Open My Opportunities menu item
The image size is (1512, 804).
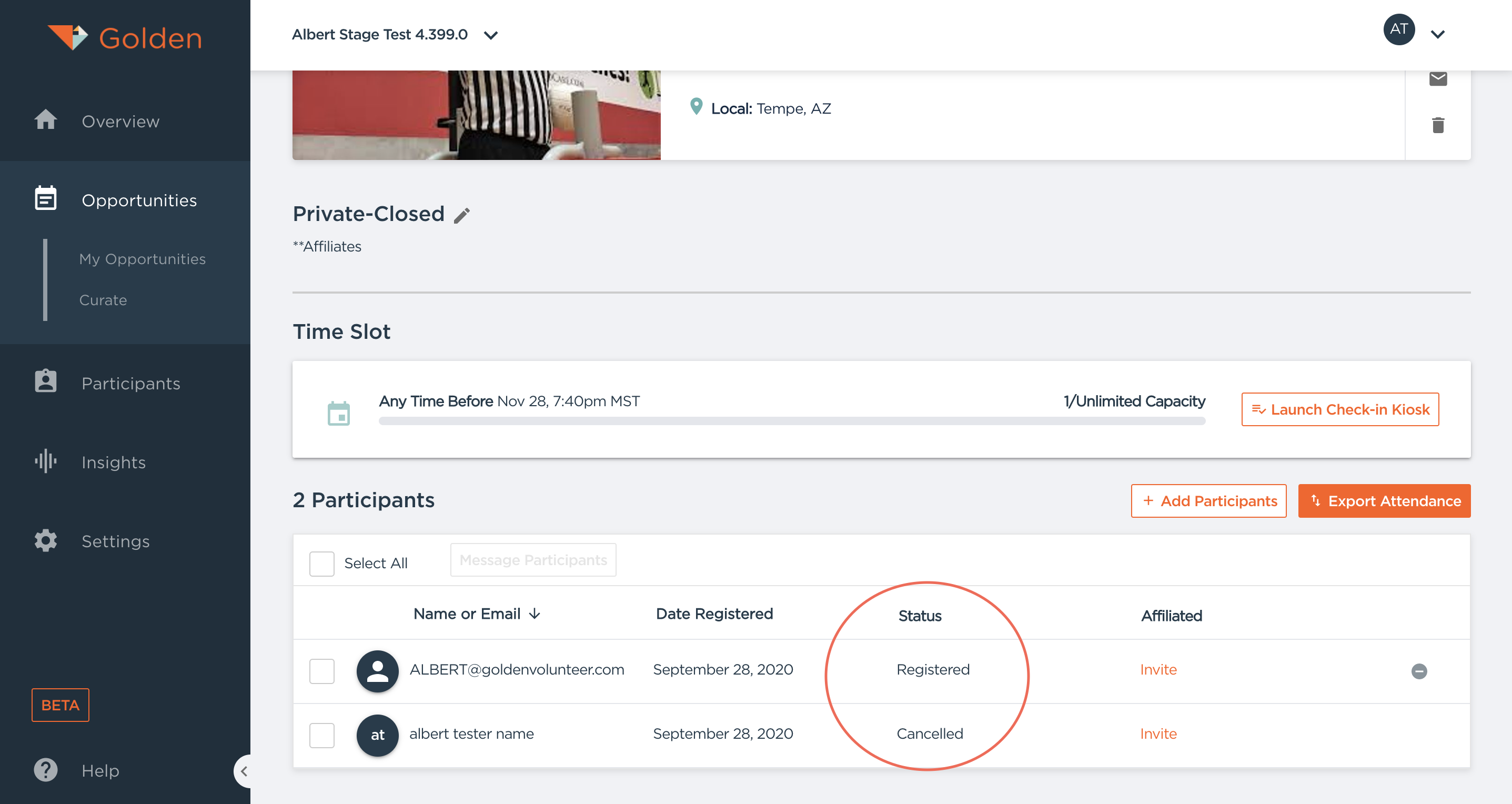[x=142, y=258]
